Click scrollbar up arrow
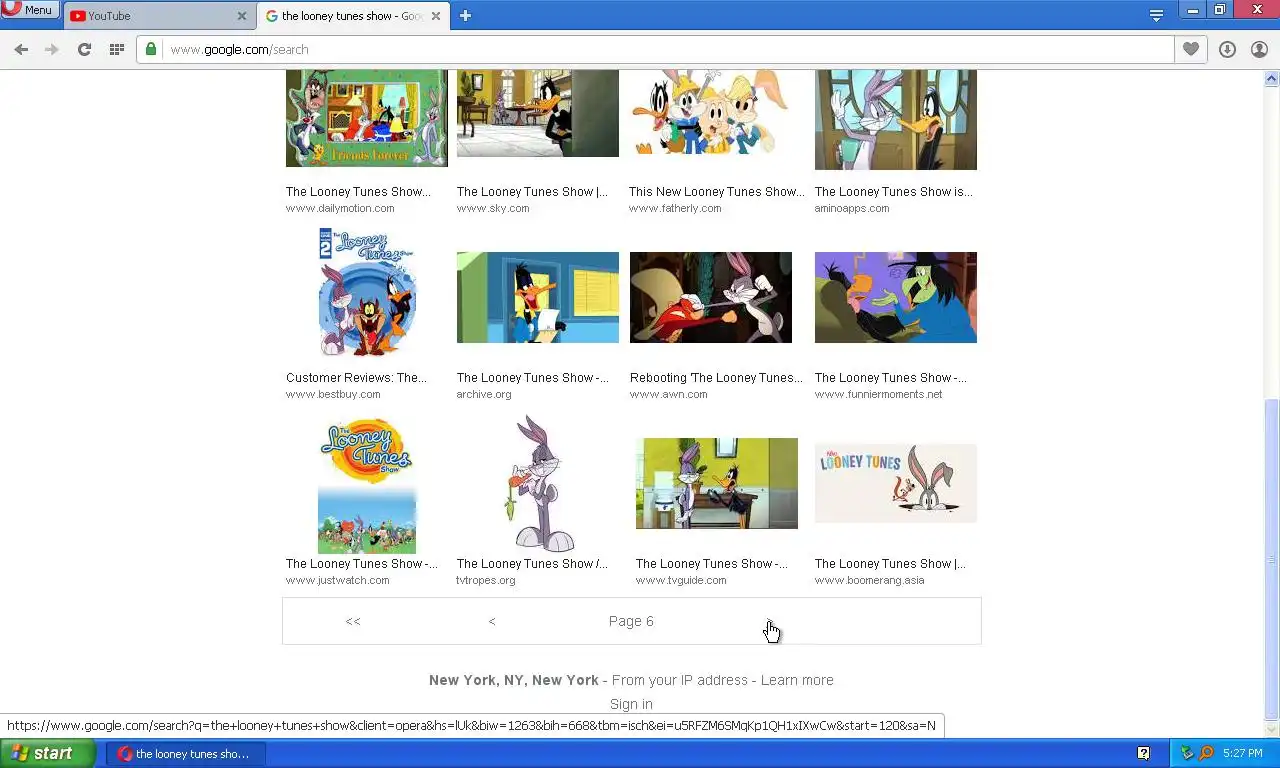 pos(1272,78)
